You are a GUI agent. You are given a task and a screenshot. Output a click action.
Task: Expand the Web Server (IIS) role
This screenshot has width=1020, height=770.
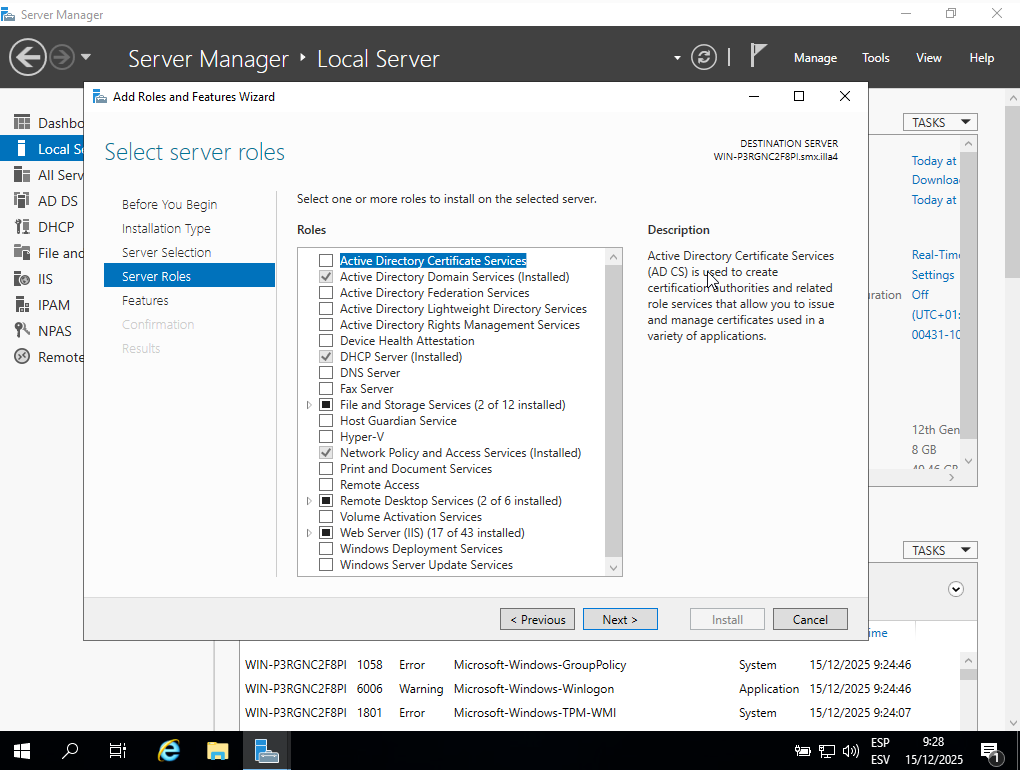click(310, 533)
